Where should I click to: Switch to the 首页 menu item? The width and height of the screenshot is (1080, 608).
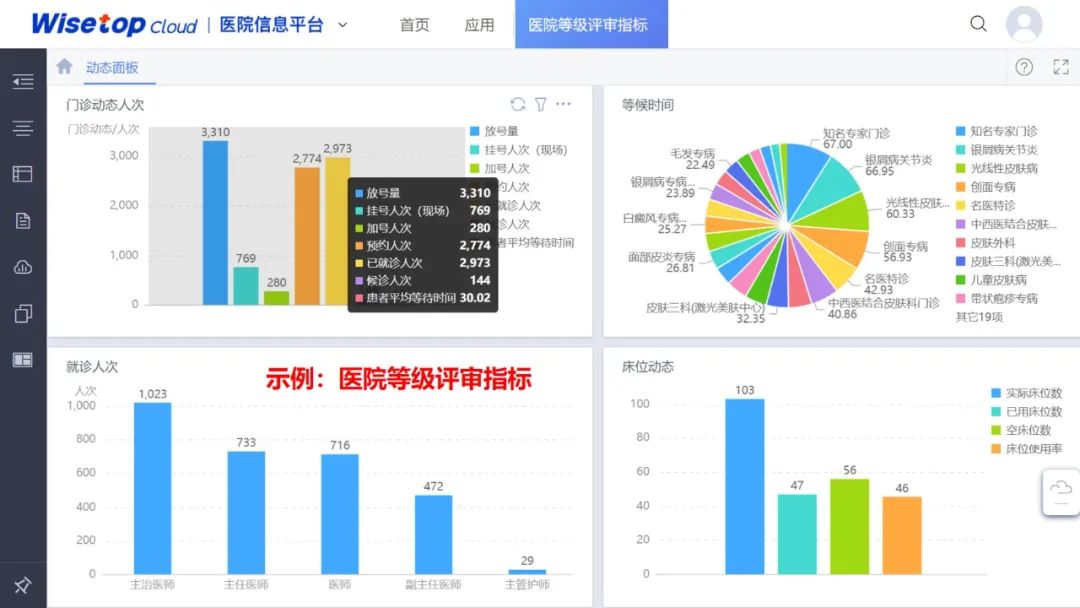(x=415, y=25)
